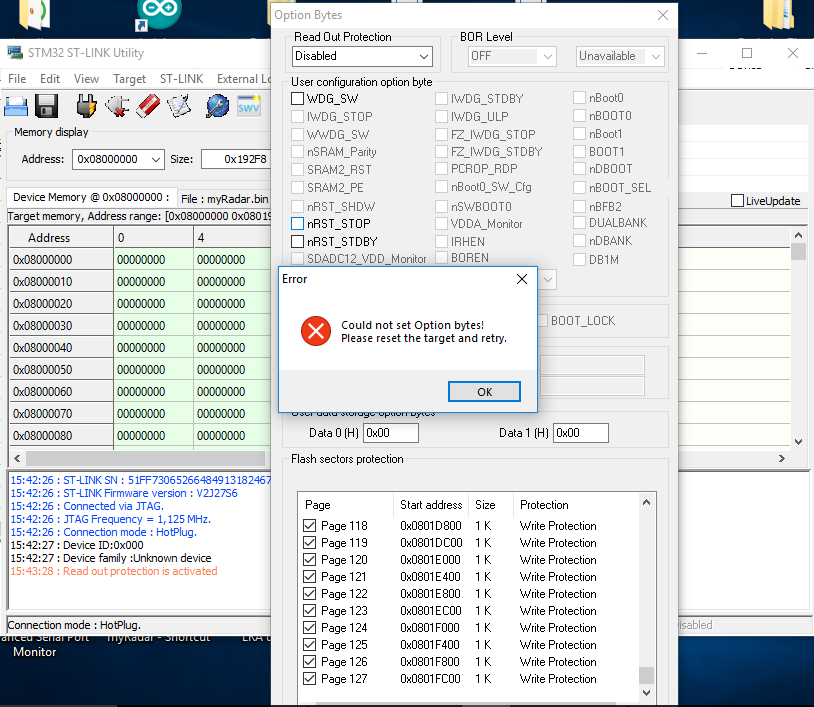The image size is (814, 707).
Task: Click the Disconnect from target icon
Action: click(x=117, y=106)
